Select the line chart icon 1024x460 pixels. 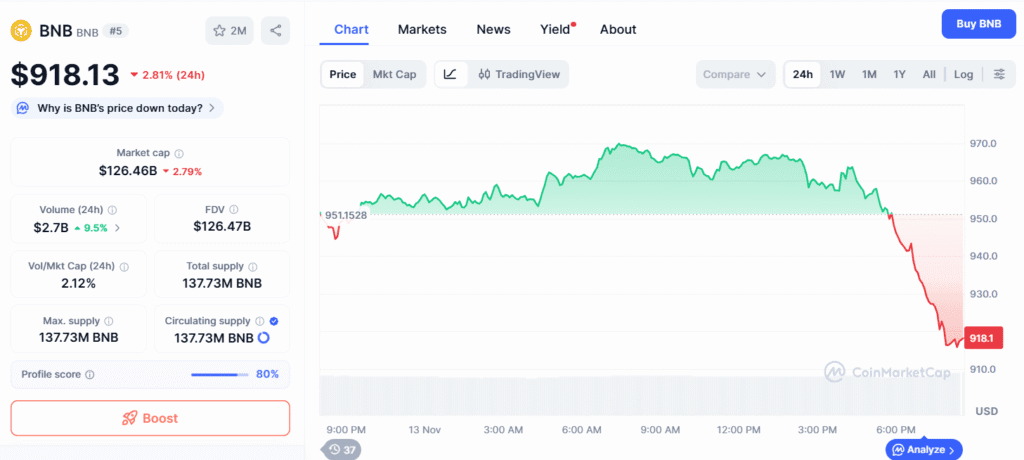click(450, 74)
